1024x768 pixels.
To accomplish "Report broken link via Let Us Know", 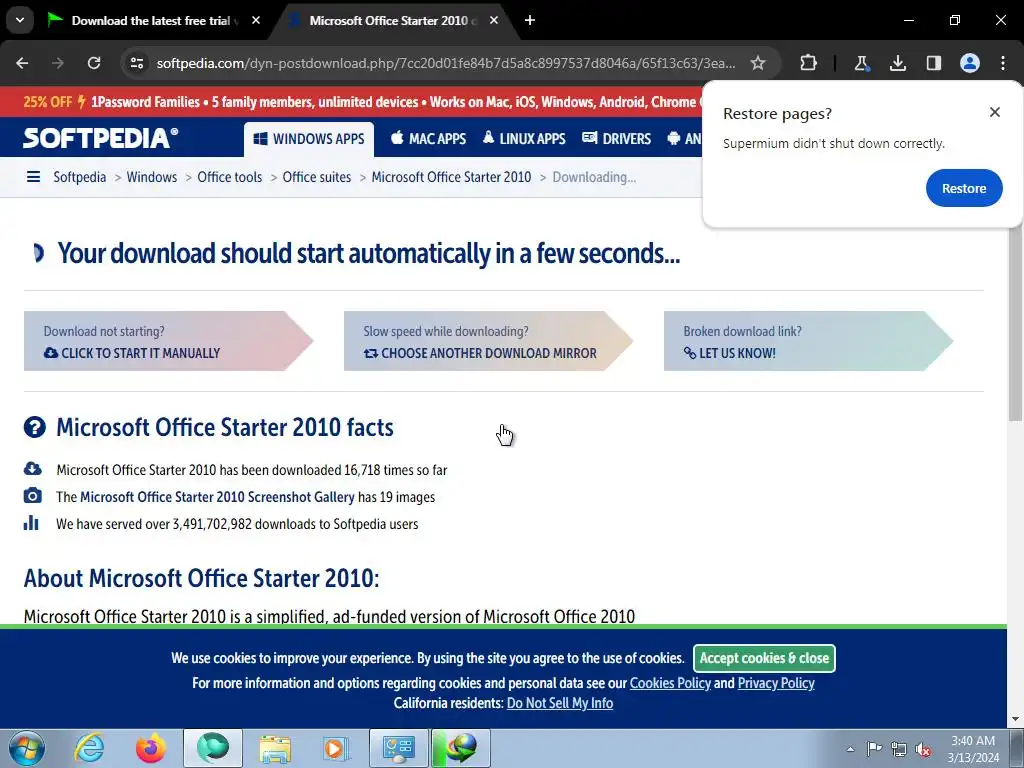I will [x=808, y=341].
